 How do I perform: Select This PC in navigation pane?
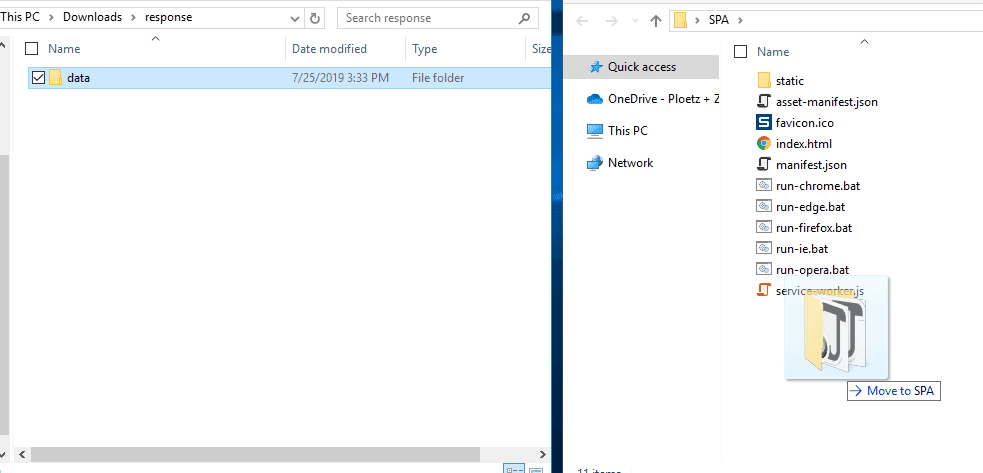(627, 131)
